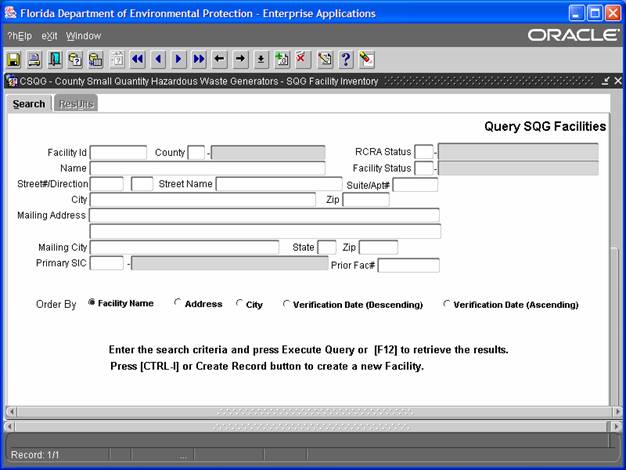Open the ?hElp menu
626x470 pixels.
point(20,36)
